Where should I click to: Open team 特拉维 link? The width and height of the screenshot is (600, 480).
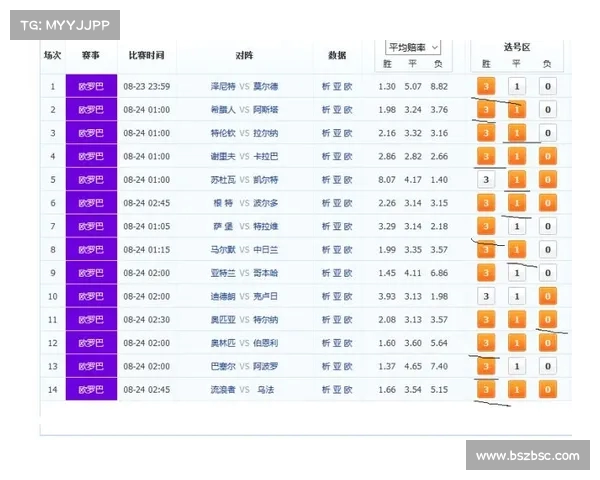266,227
